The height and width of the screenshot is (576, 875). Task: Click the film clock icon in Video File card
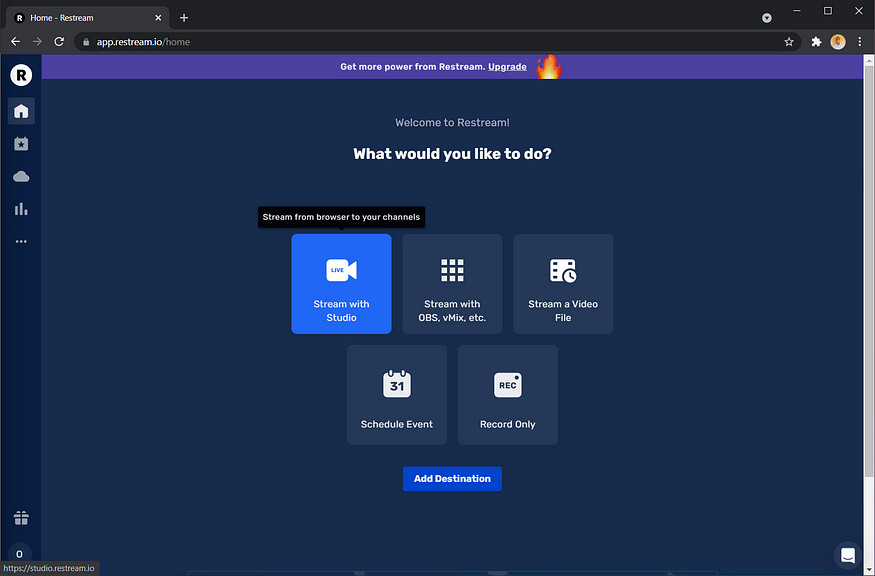coord(563,271)
